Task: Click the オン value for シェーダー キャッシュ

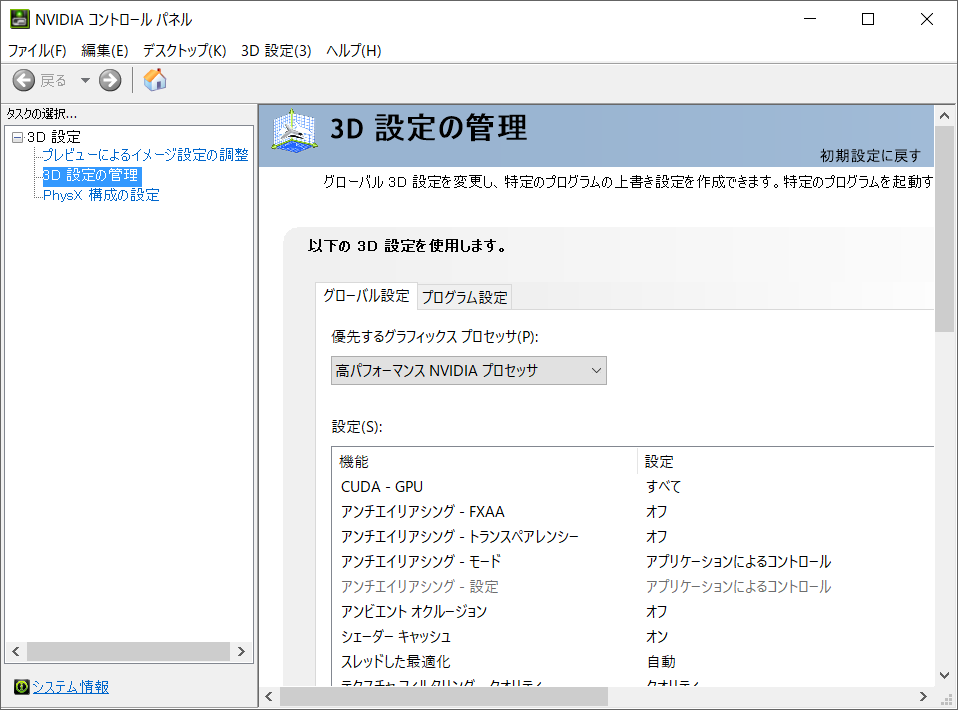Action: coord(657,637)
